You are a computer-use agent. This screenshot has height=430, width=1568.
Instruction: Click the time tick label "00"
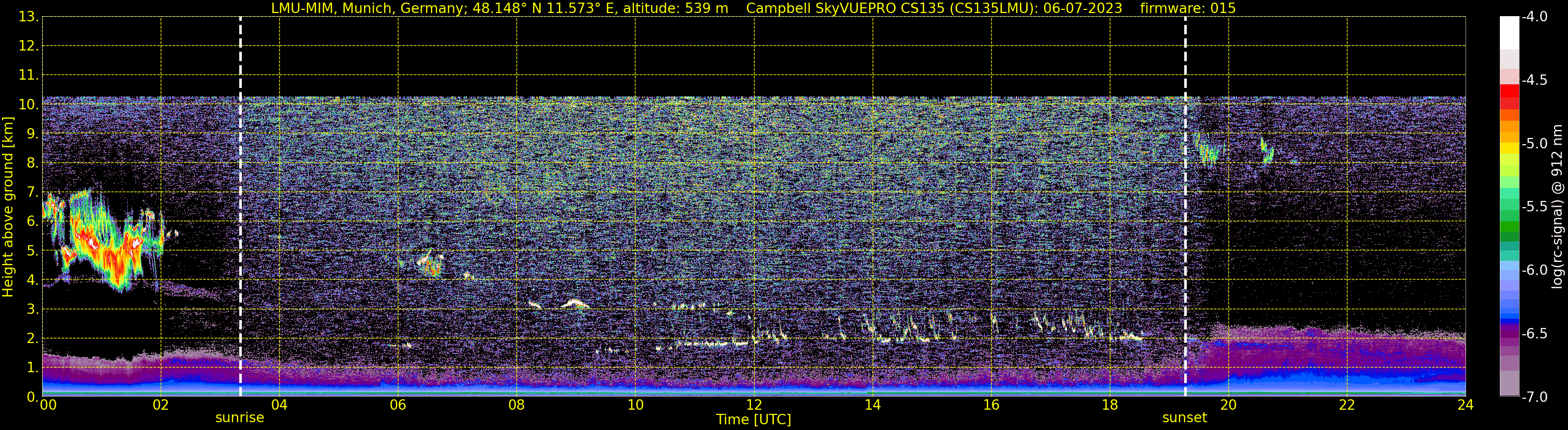pos(48,405)
